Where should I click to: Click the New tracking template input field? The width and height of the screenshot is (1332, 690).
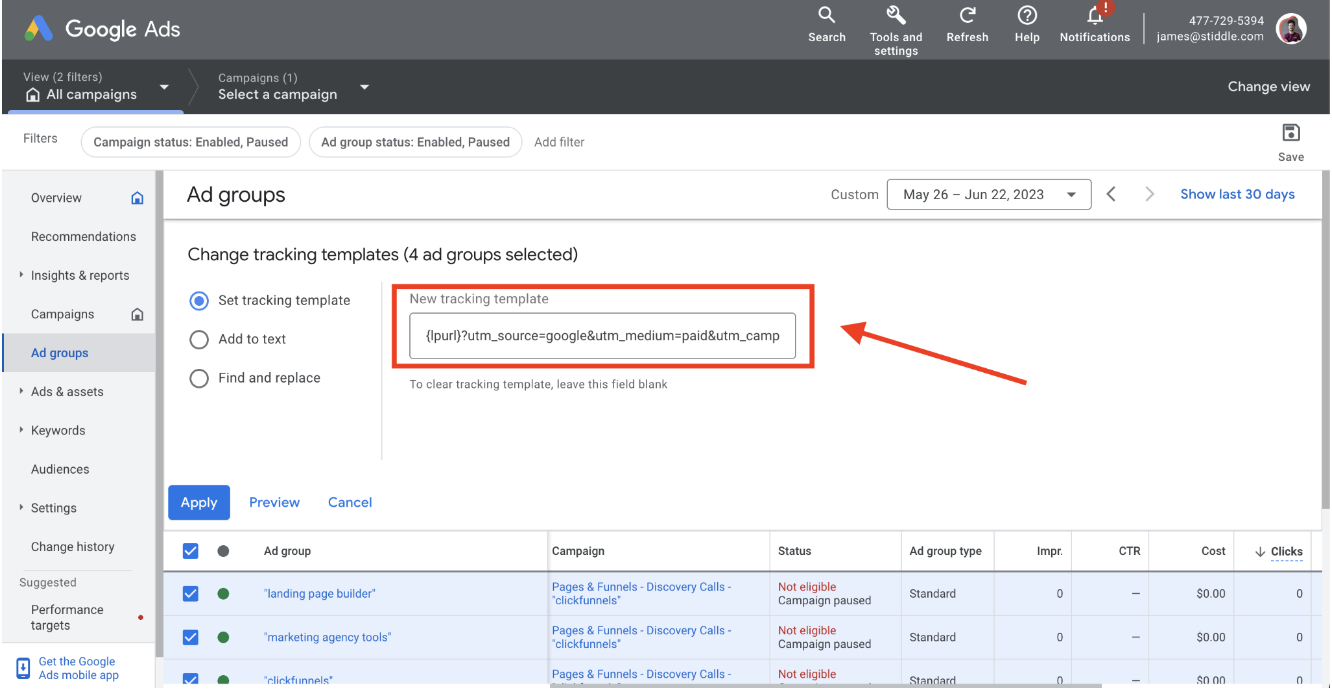603,336
